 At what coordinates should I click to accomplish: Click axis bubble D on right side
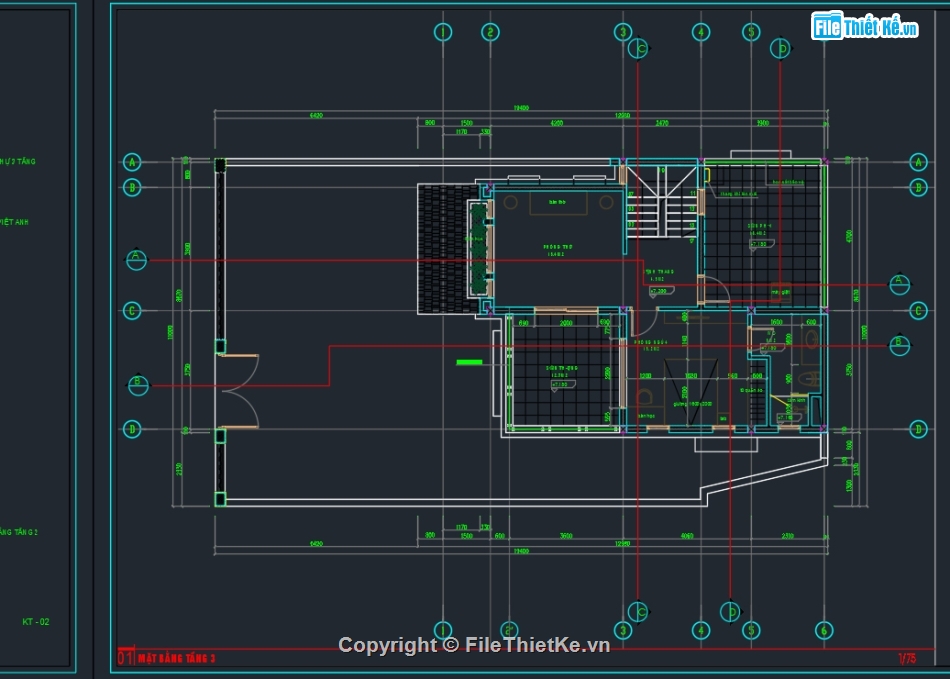click(918, 430)
